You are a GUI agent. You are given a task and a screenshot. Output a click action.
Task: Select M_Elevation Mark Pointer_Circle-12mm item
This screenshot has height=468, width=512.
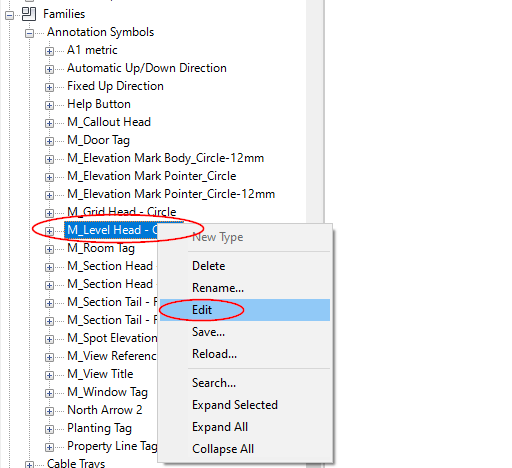(x=171, y=194)
